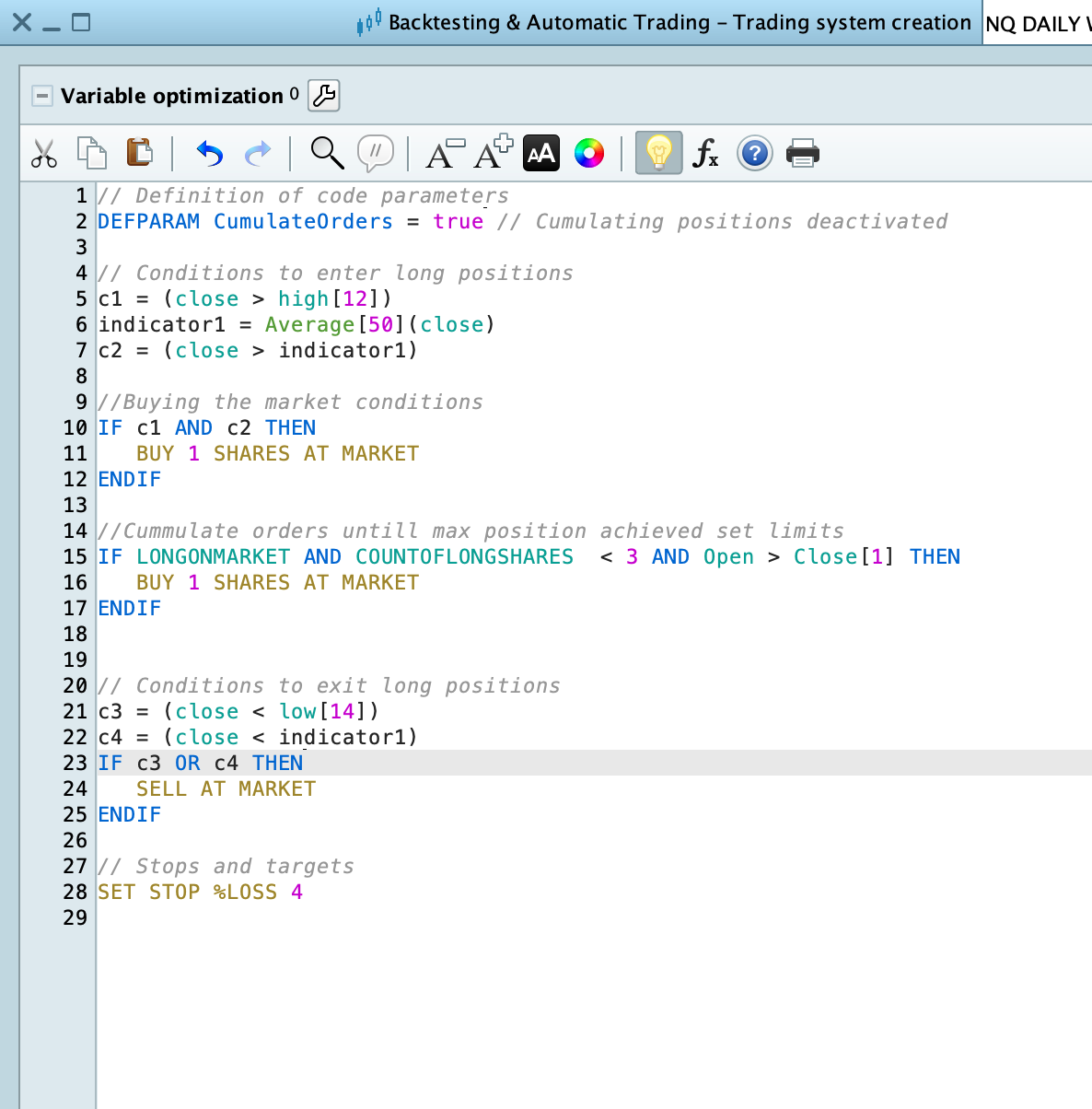The width and height of the screenshot is (1092, 1109).
Task: Open the blue Help question mark
Action: coord(754,153)
